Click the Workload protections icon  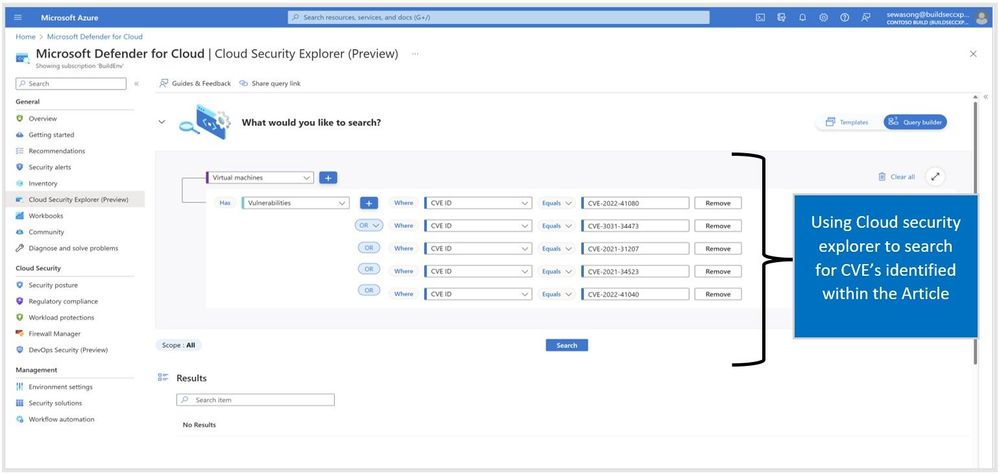[20, 317]
